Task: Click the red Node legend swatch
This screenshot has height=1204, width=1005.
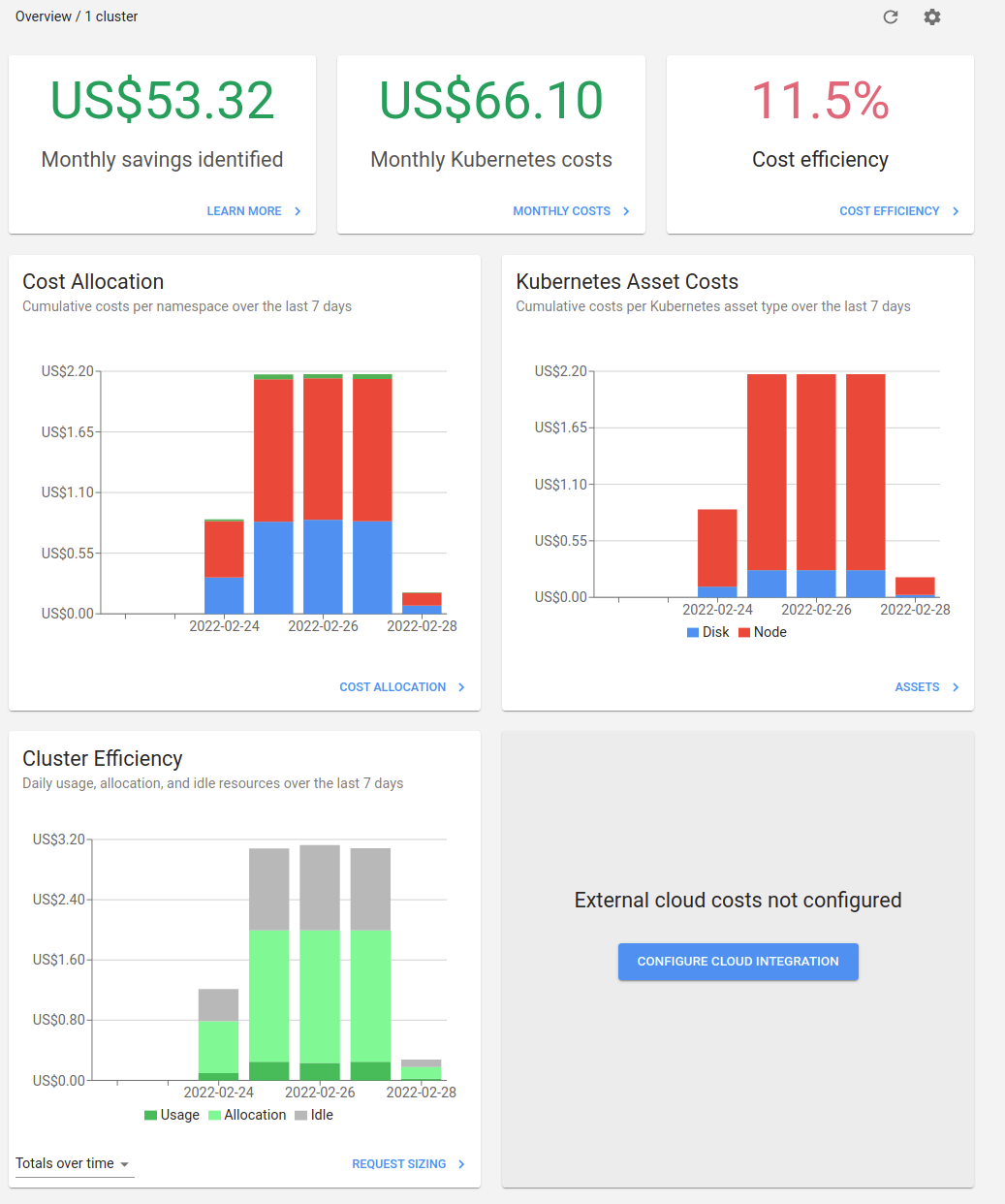Action: (744, 632)
